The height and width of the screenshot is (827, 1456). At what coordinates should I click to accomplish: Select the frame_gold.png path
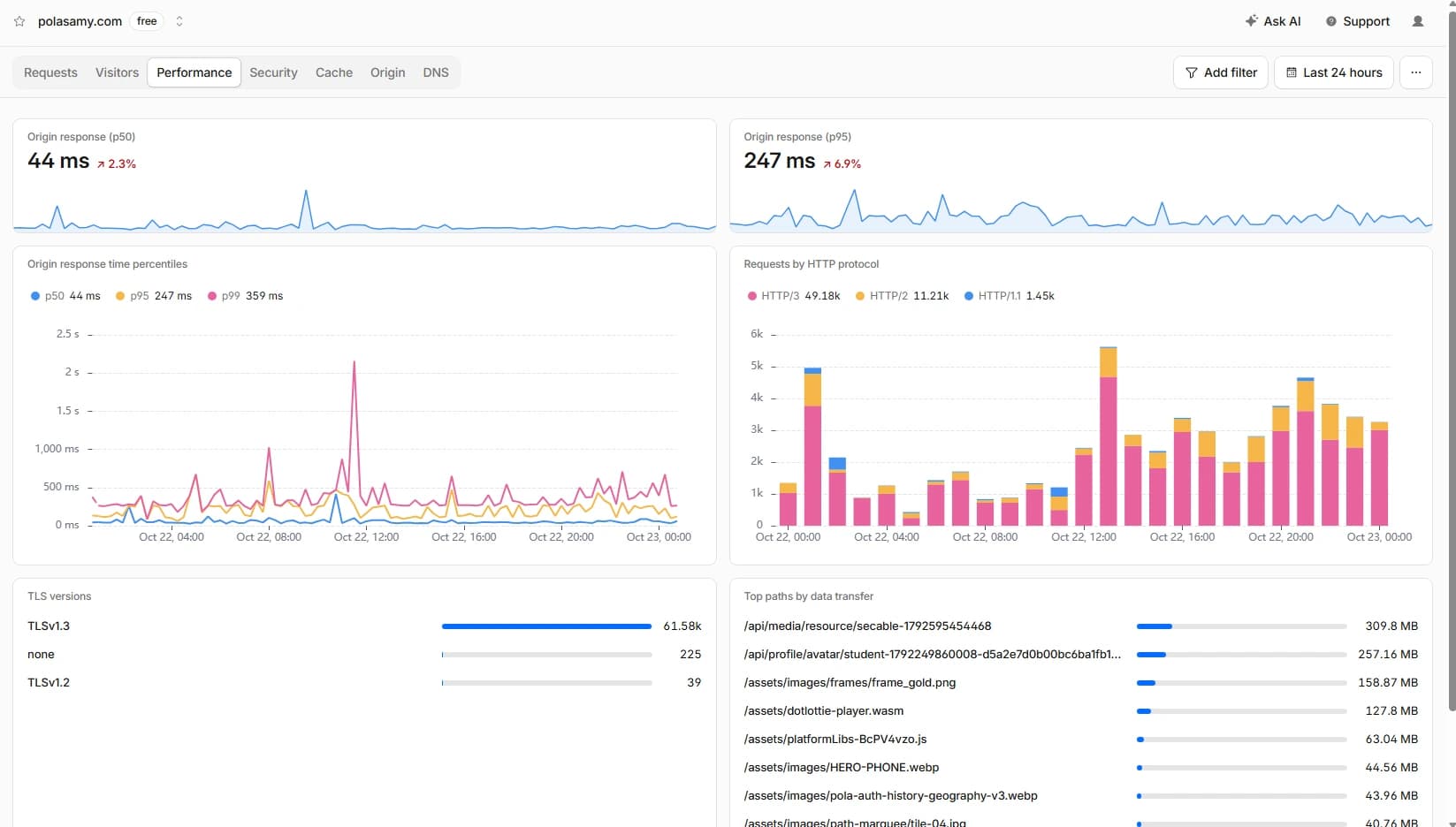tap(850, 682)
